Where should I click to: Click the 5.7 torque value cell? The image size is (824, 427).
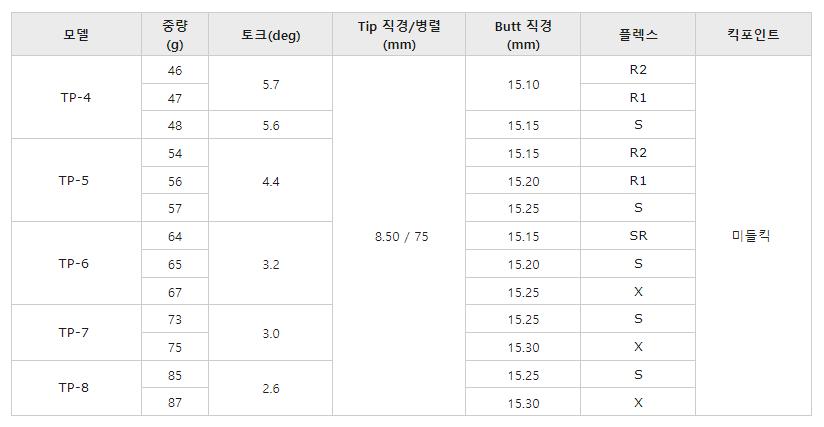270,85
